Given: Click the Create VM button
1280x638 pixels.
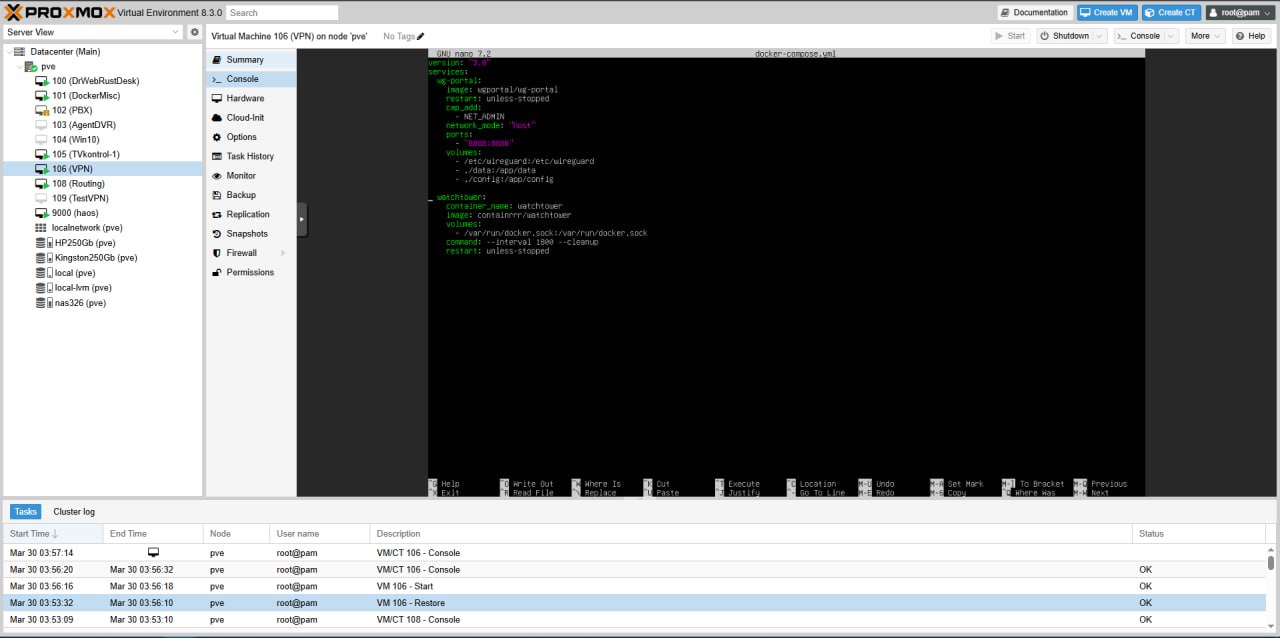Looking at the screenshot, I should pos(1106,13).
